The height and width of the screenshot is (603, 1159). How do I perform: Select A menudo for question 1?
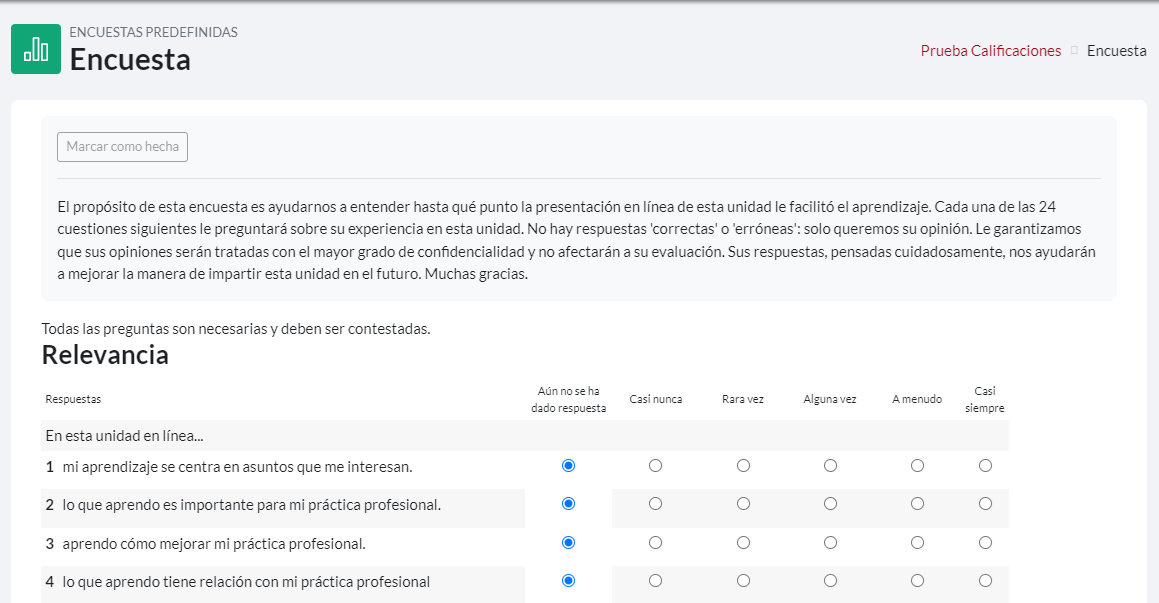click(x=917, y=466)
